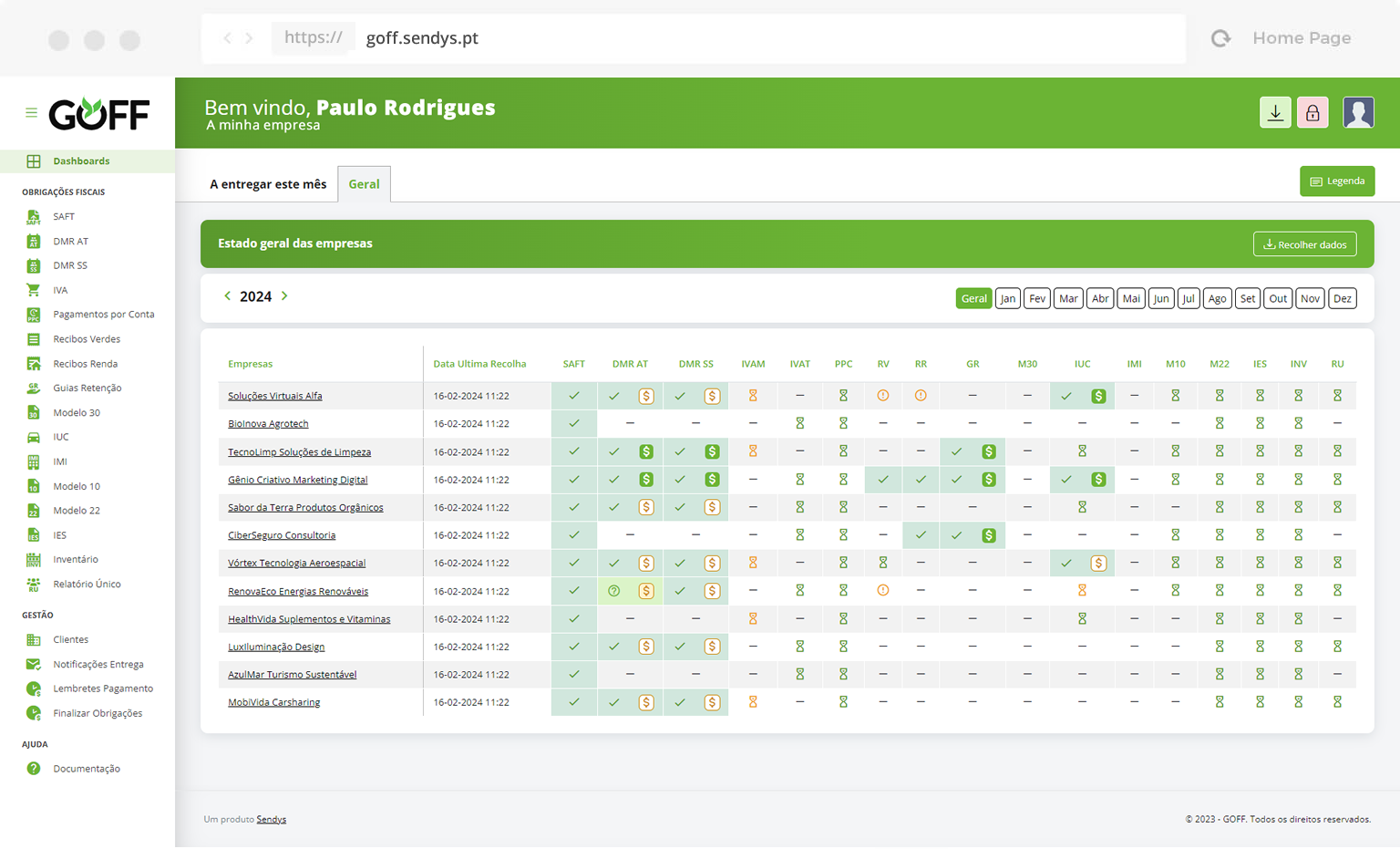Viewport: 1400px width, 849px height.
Task: Open Dashboards in the sidebar
Action: click(87, 161)
